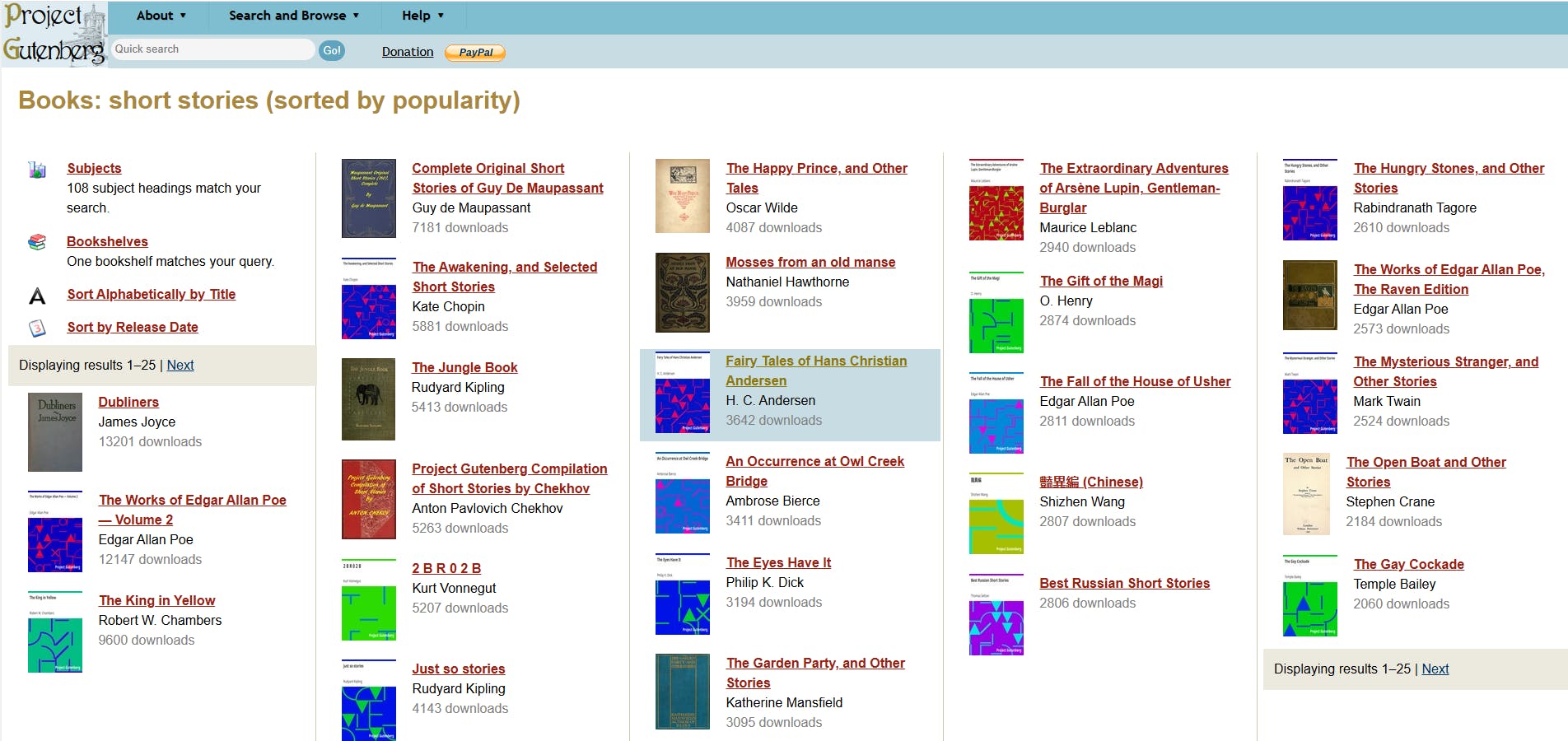
Task: Click the Raven Edition cover thumbnail
Action: [1310, 296]
